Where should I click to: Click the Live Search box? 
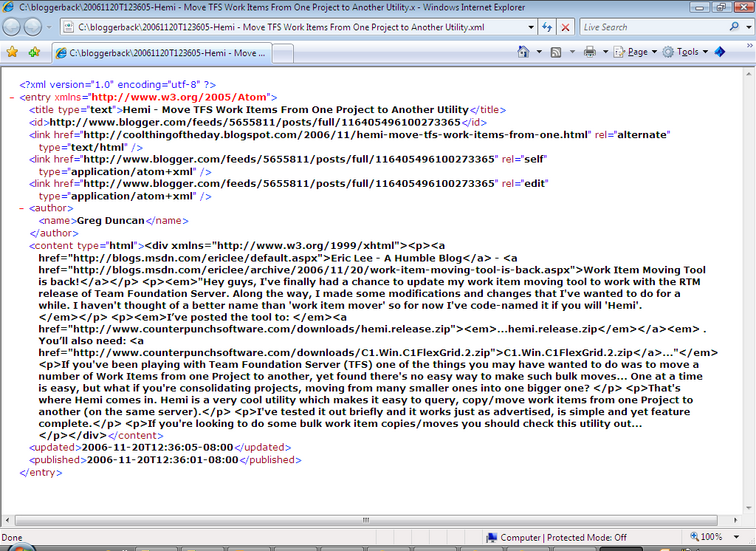click(x=653, y=27)
